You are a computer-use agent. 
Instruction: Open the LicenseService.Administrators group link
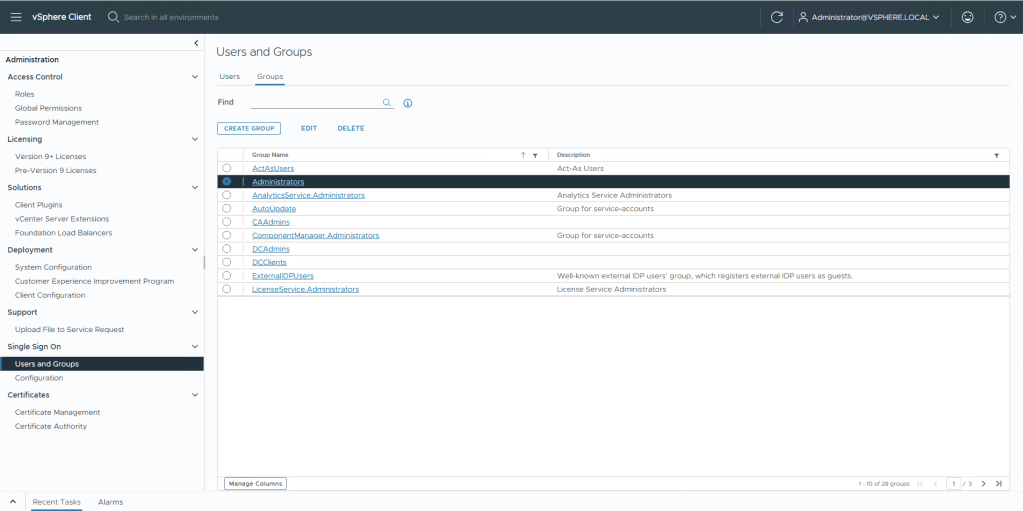tap(305, 289)
